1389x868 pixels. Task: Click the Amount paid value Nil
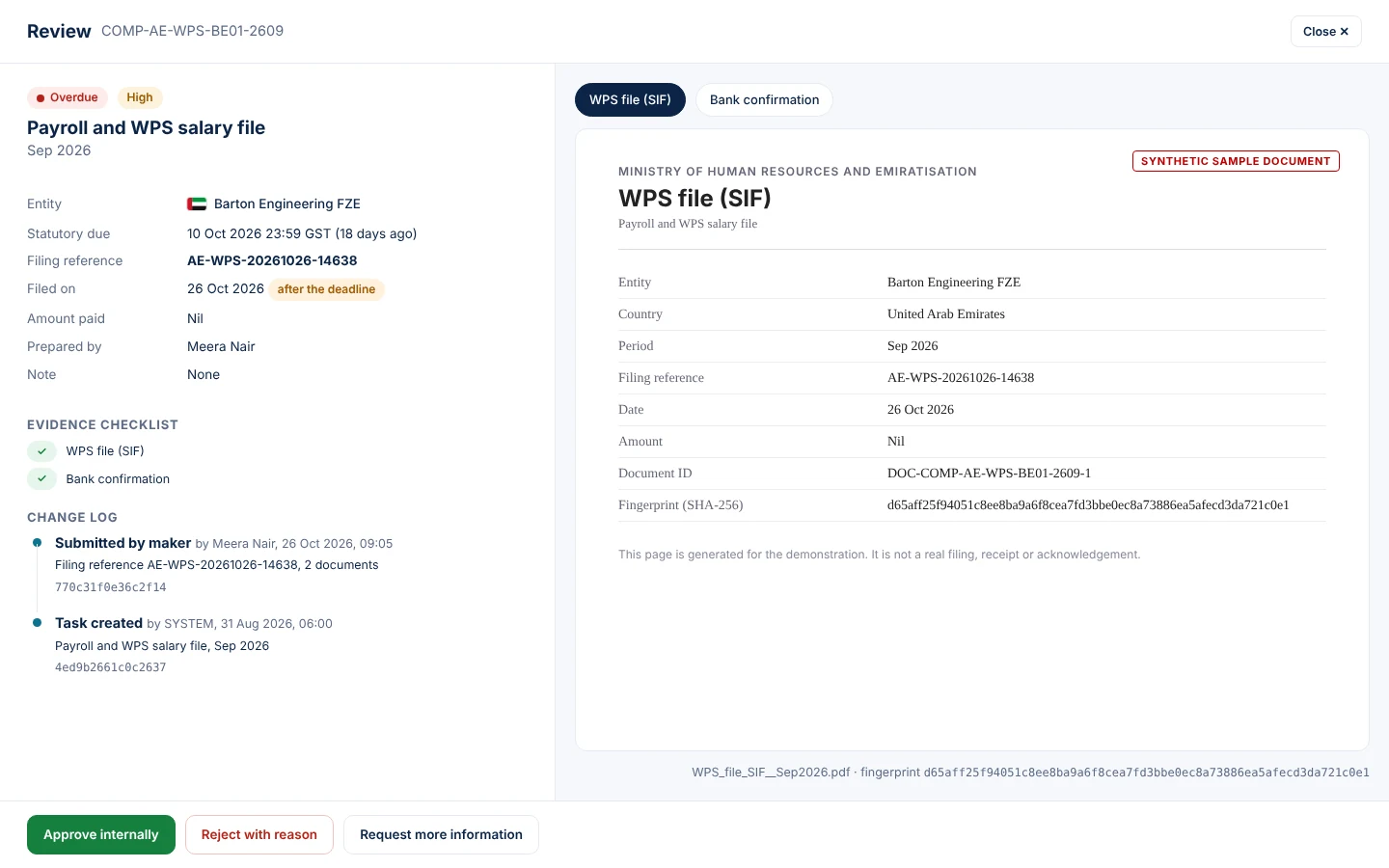195,318
